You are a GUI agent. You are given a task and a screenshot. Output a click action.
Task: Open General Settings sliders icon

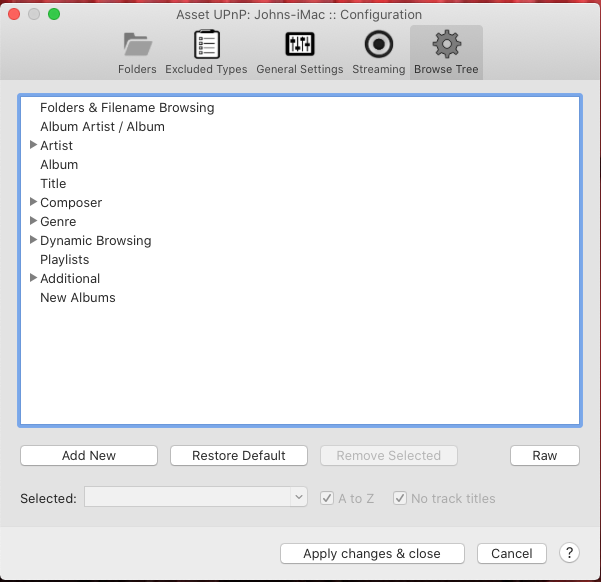[299, 45]
